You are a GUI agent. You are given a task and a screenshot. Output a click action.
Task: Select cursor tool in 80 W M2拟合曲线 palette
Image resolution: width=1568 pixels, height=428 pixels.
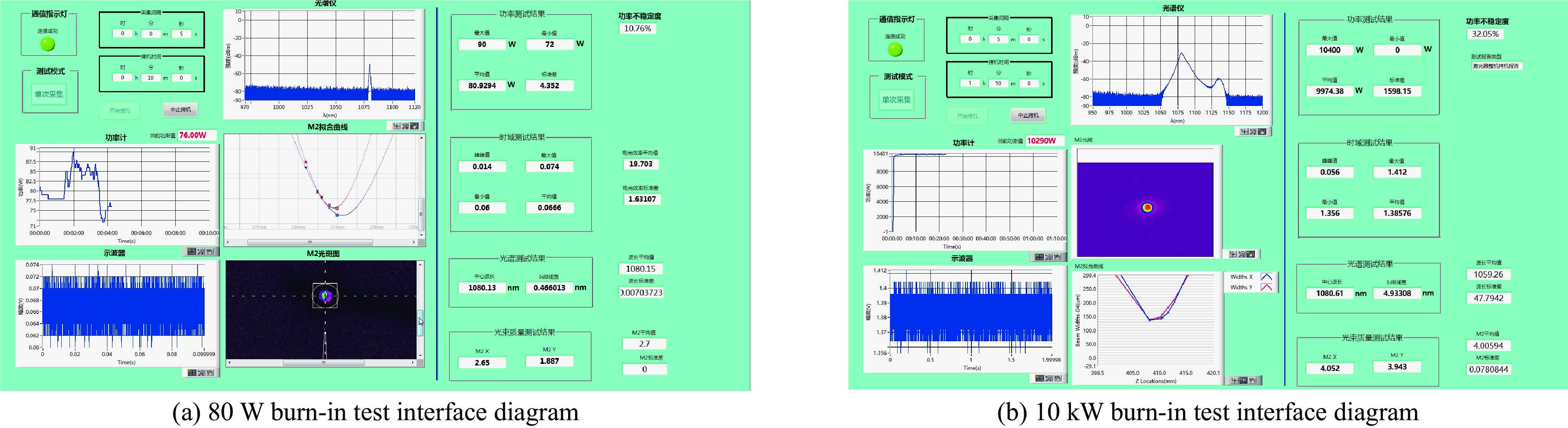pos(397,126)
